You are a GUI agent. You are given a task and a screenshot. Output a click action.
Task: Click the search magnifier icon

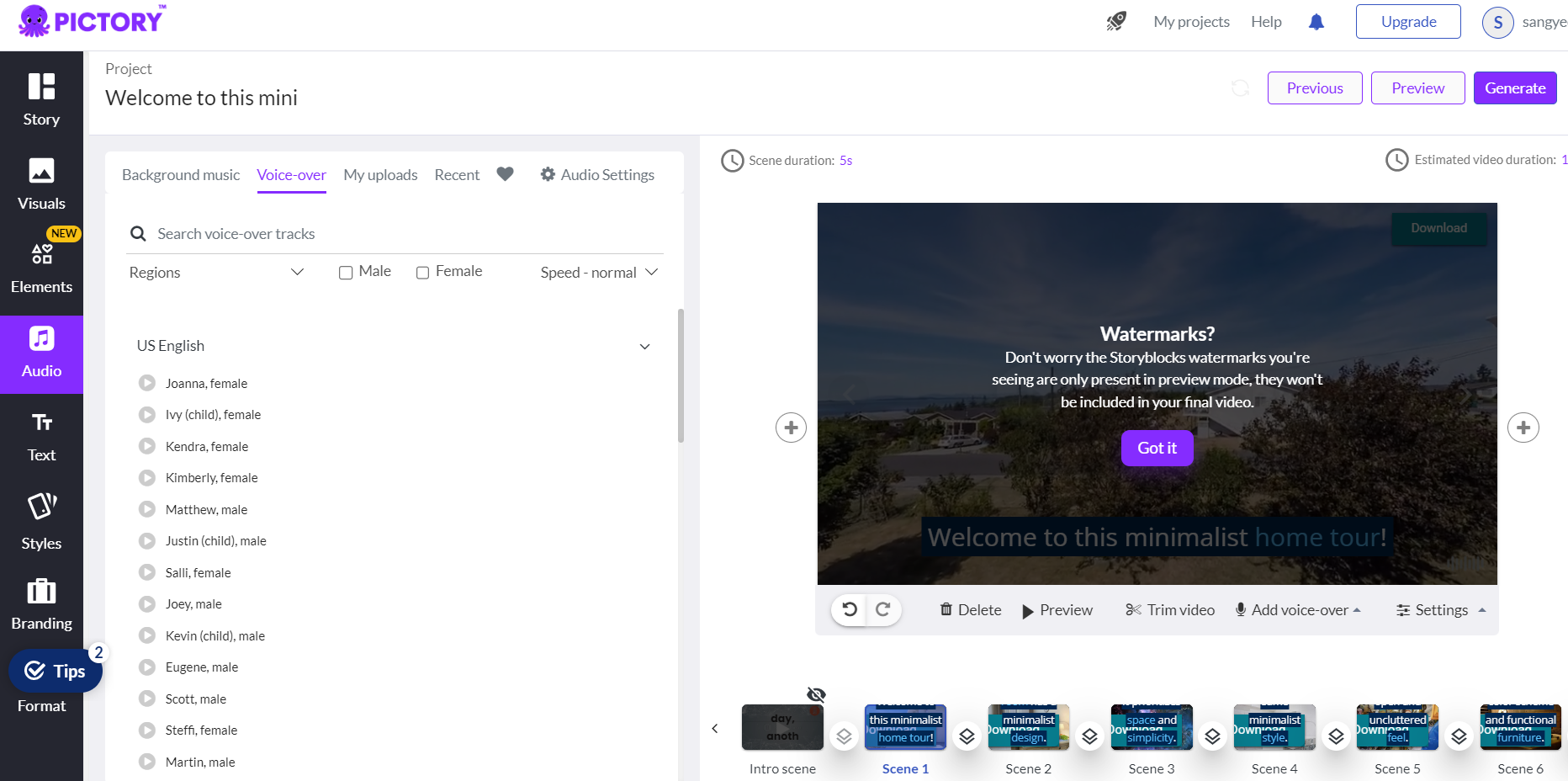pos(137,234)
